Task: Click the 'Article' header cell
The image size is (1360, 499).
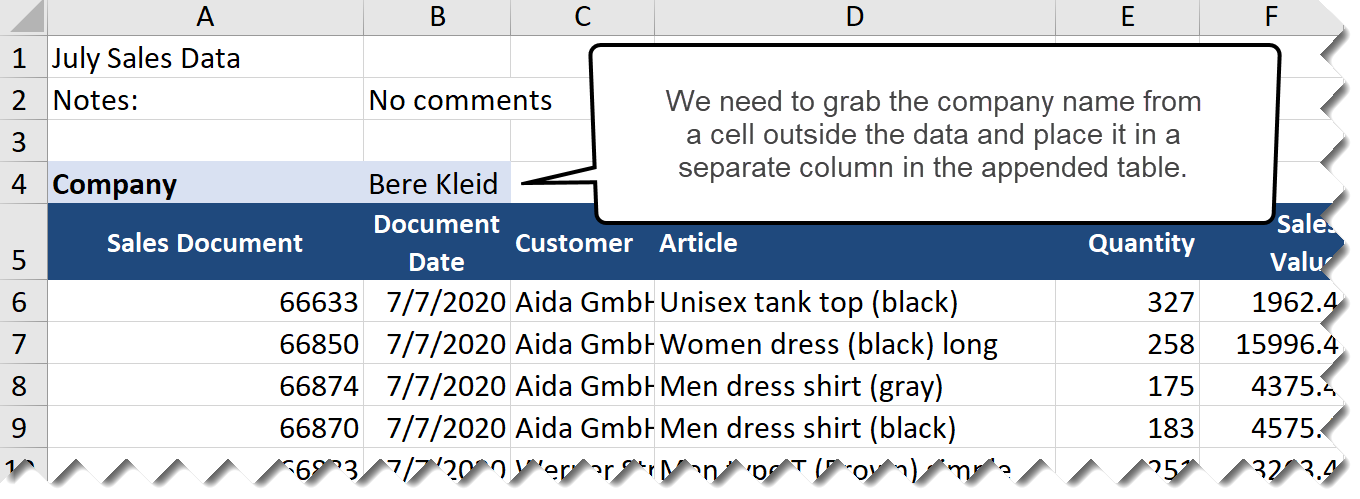Action: [854, 242]
